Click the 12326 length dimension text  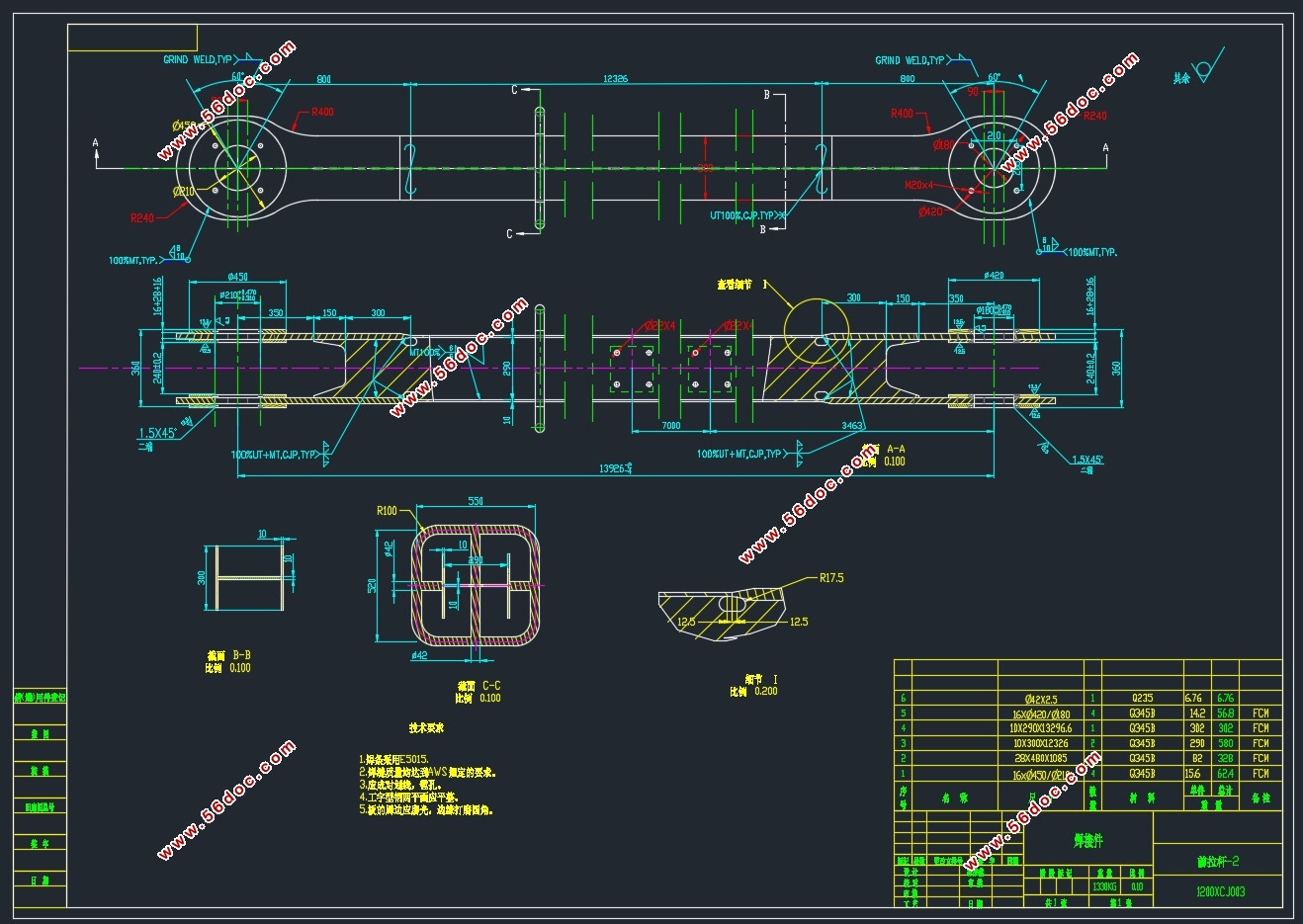coord(615,79)
